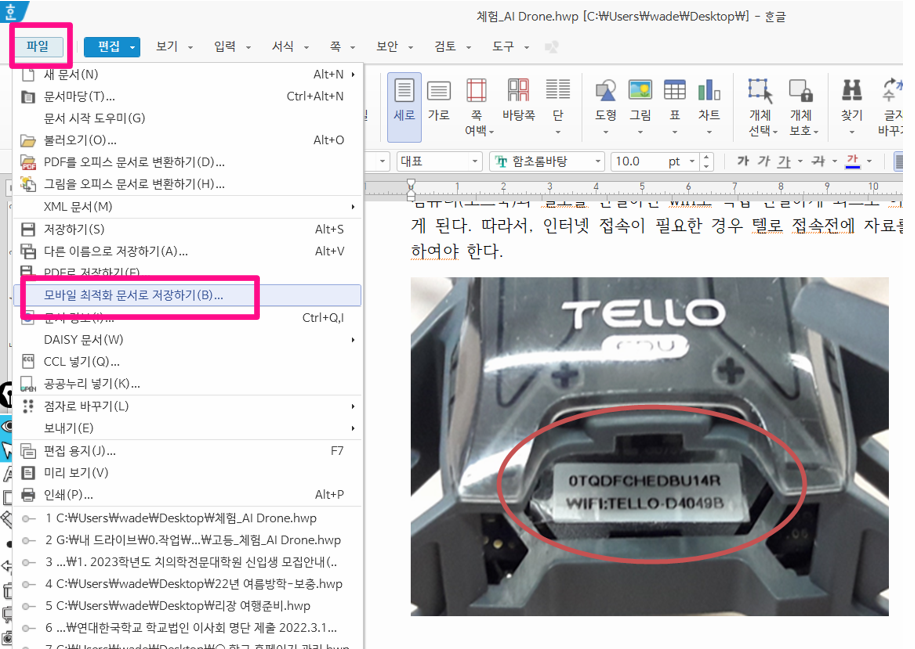The image size is (915, 649).
Task: Select the 세로 portrait orientation icon
Action: (404, 107)
